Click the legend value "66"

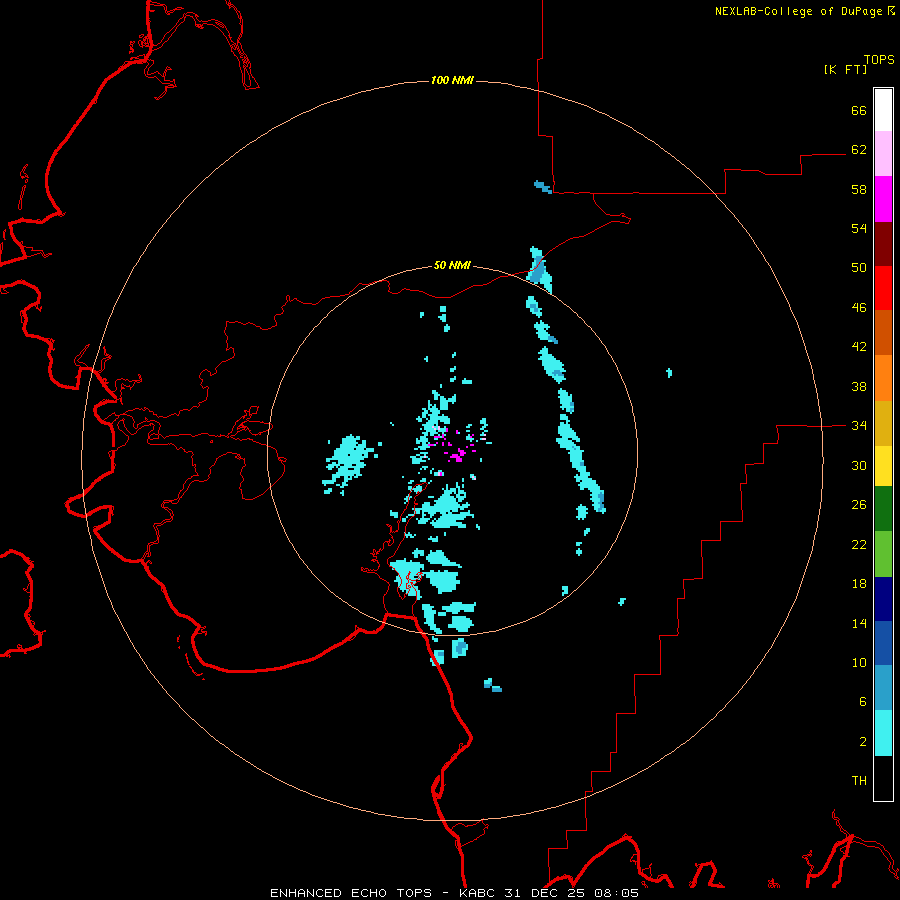pos(859,110)
